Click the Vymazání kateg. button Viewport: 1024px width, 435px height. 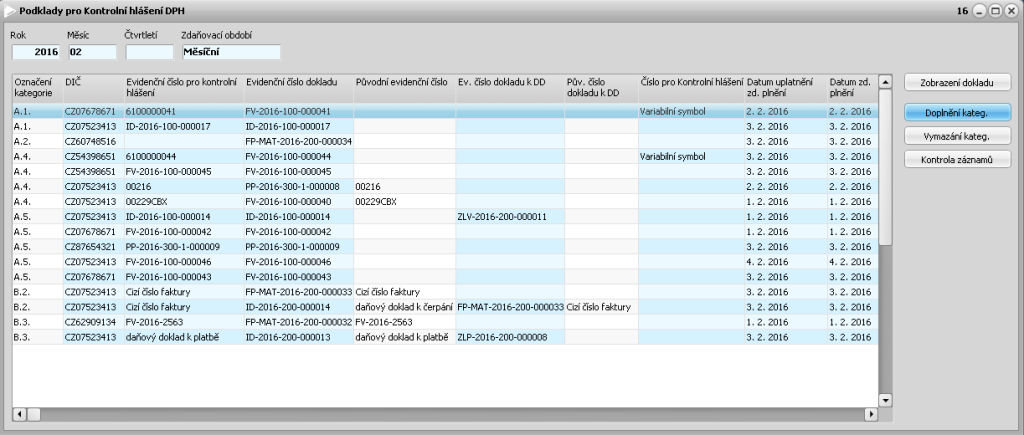pos(958,134)
